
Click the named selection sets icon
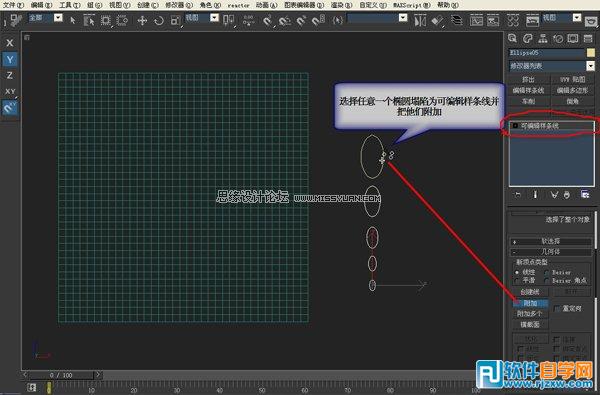(337, 20)
